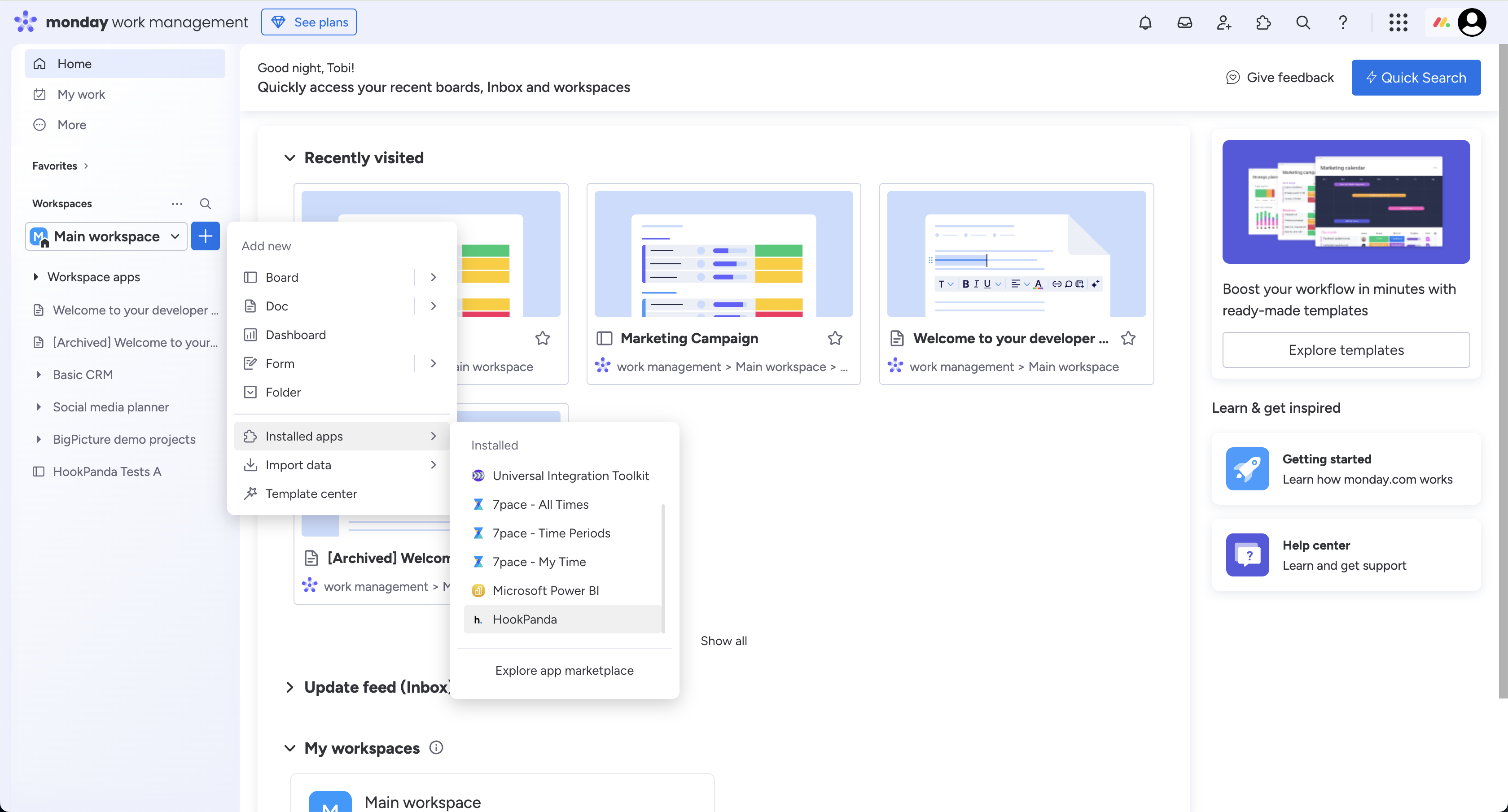The width and height of the screenshot is (1508, 812).
Task: Open Main workspace card
Action: pos(502,793)
